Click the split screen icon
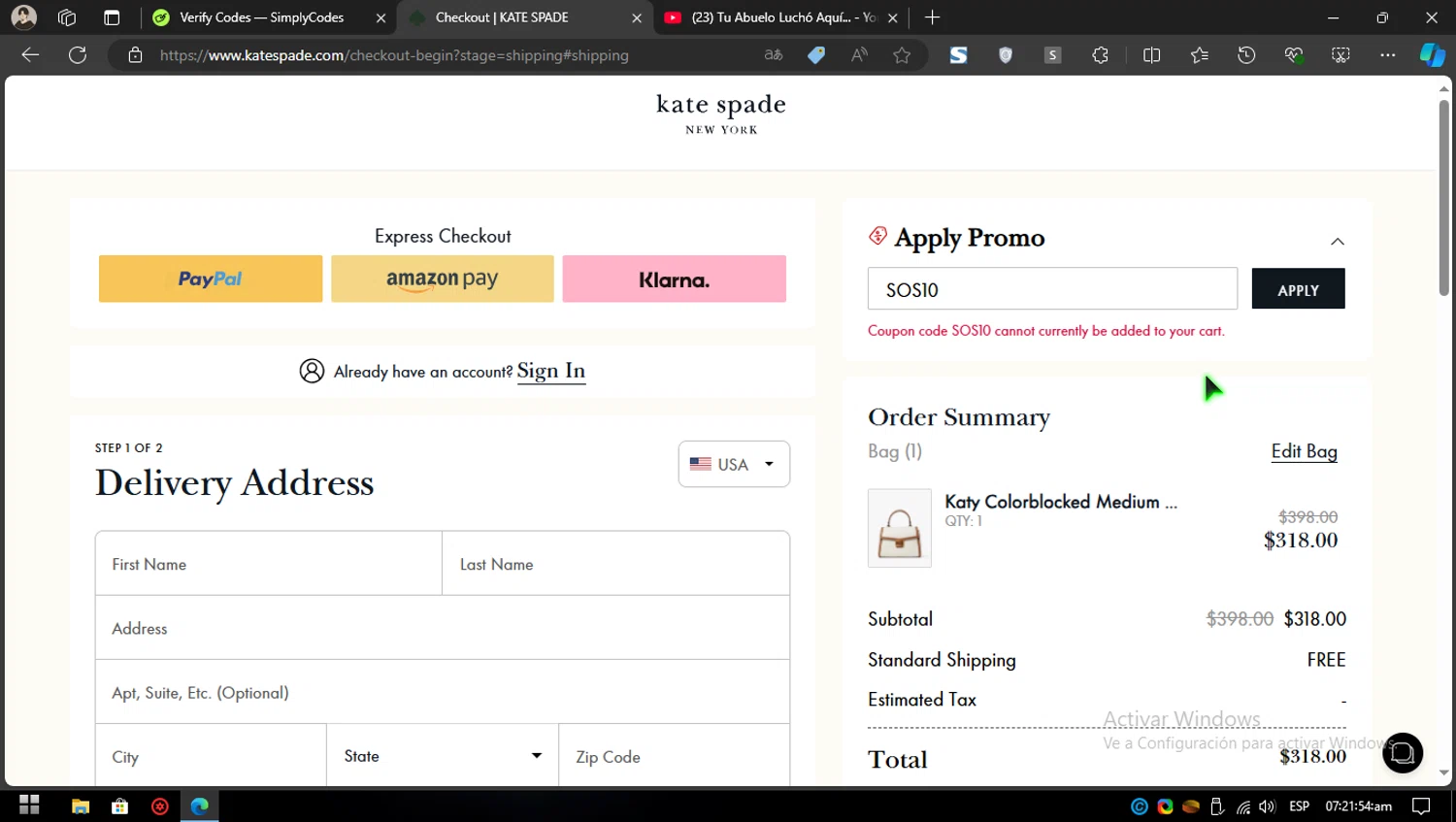The width and height of the screenshot is (1456, 822). click(x=1151, y=55)
